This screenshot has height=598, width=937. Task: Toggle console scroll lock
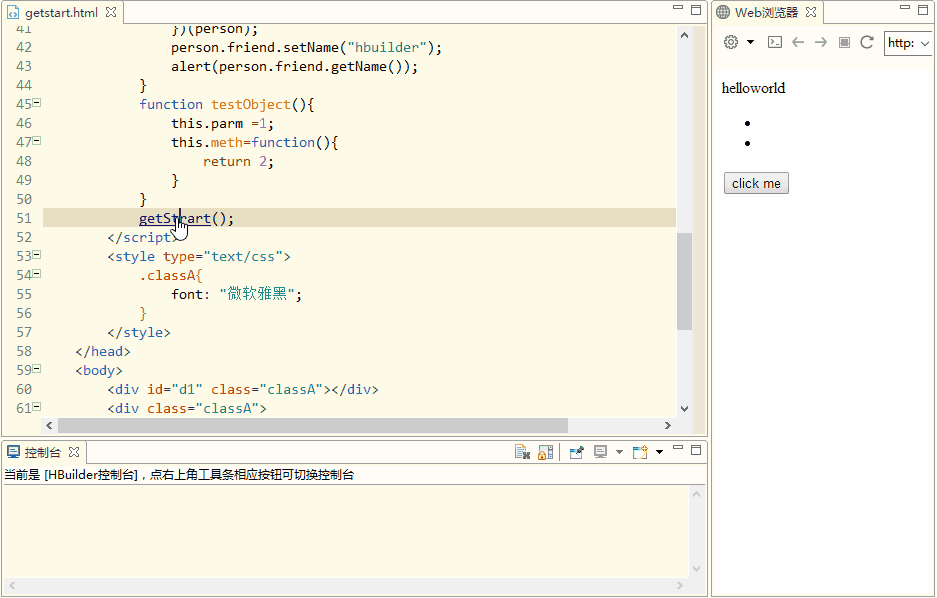[545, 452]
